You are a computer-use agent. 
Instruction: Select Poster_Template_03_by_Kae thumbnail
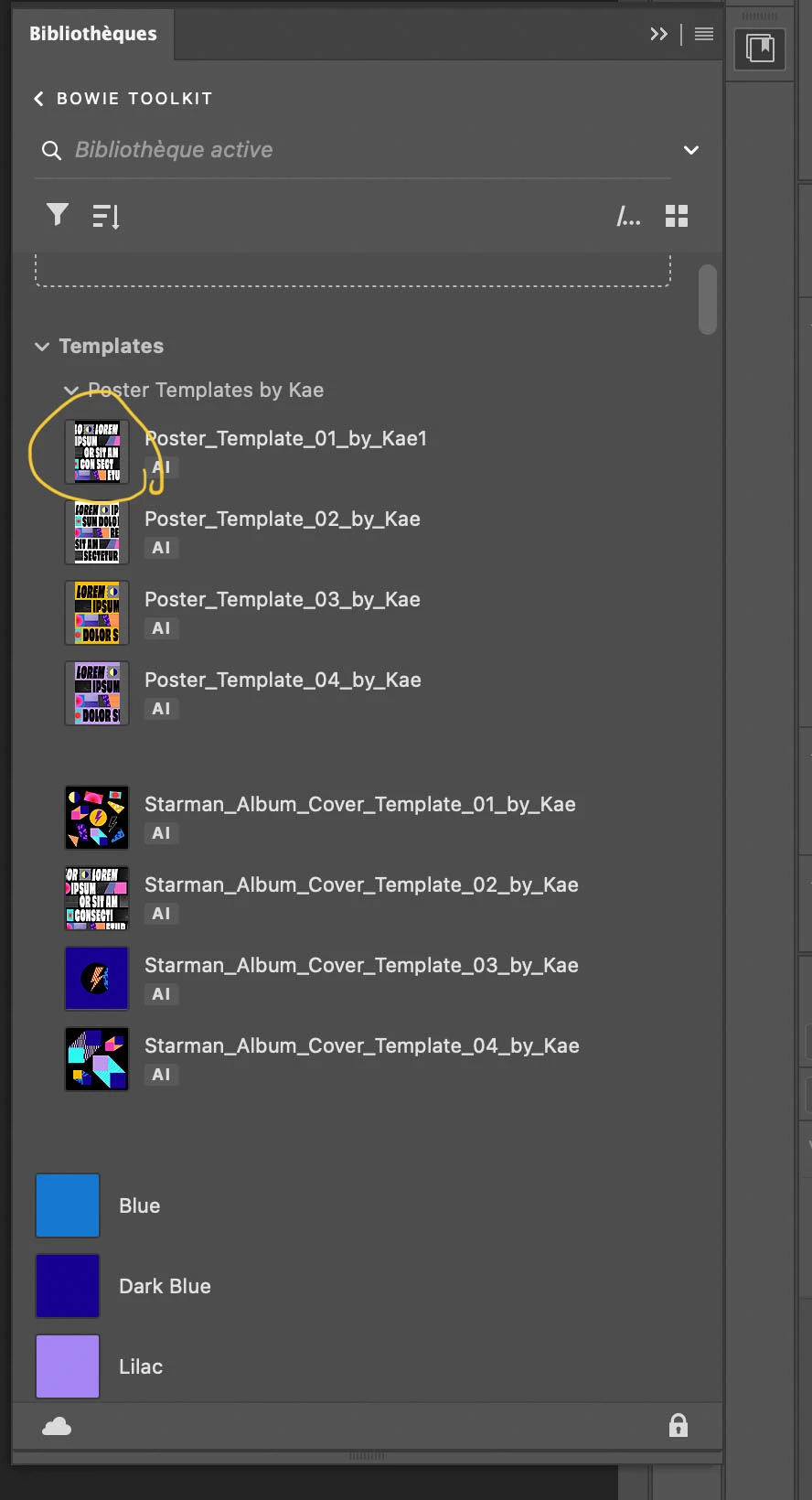pos(97,613)
